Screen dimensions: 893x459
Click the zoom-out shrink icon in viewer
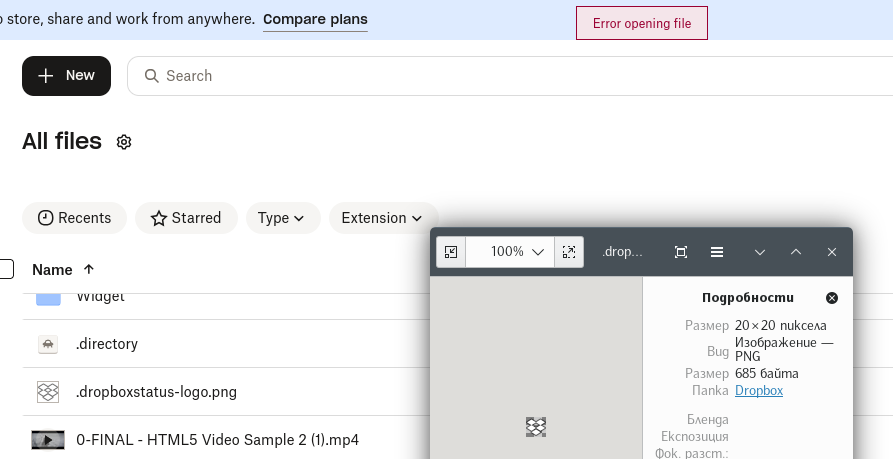pos(451,252)
